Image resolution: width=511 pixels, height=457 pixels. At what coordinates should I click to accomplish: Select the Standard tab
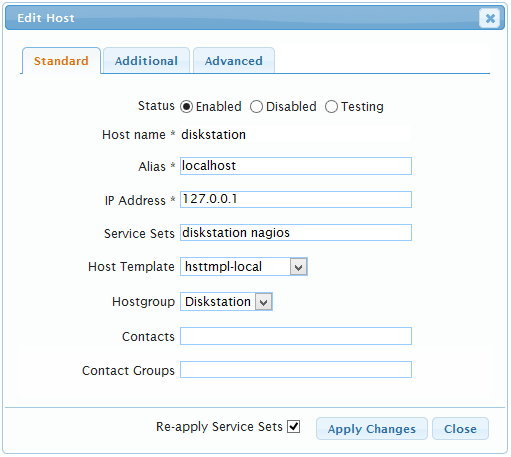pyautogui.click(x=61, y=61)
